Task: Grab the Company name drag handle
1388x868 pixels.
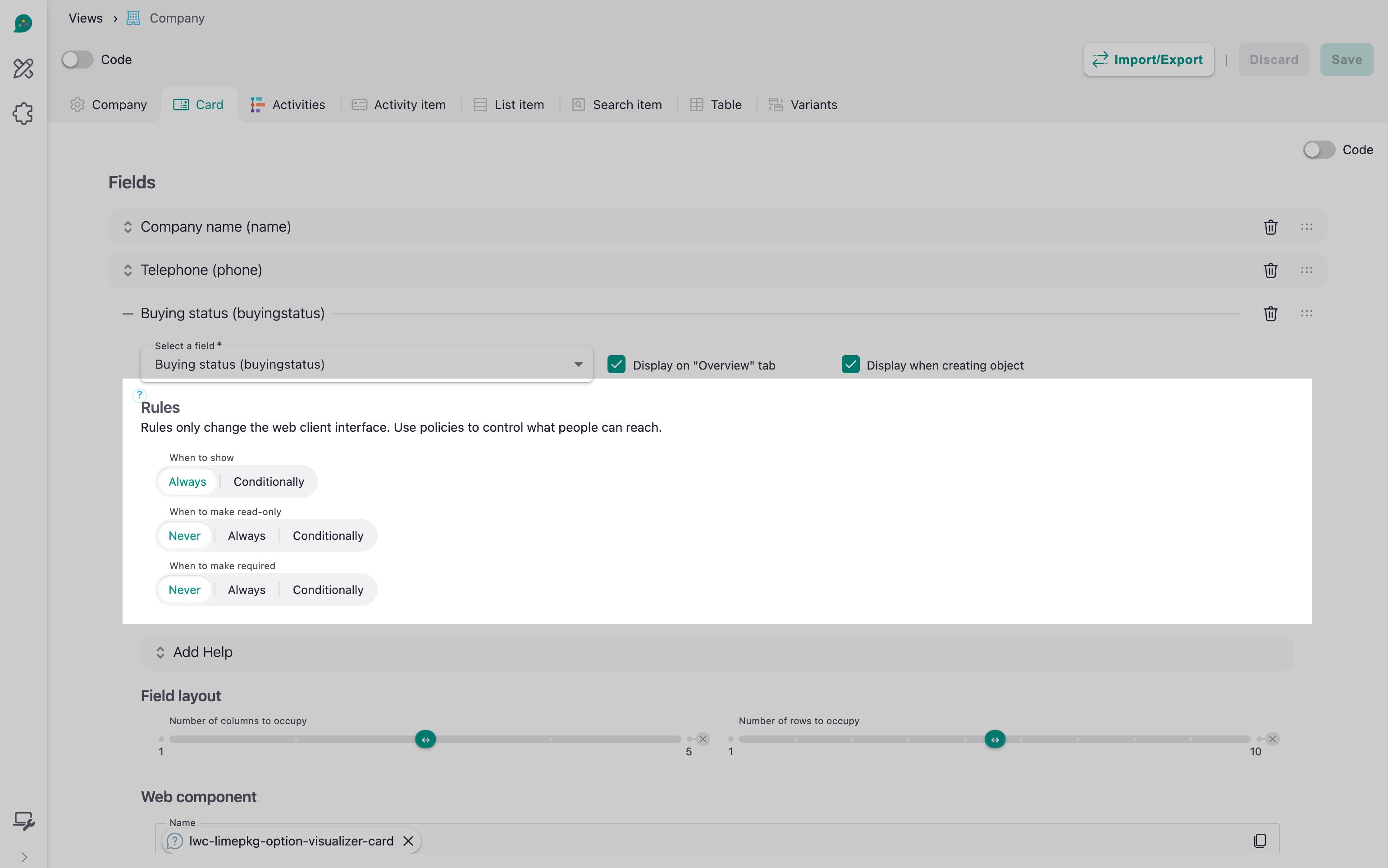Action: coord(1306,227)
